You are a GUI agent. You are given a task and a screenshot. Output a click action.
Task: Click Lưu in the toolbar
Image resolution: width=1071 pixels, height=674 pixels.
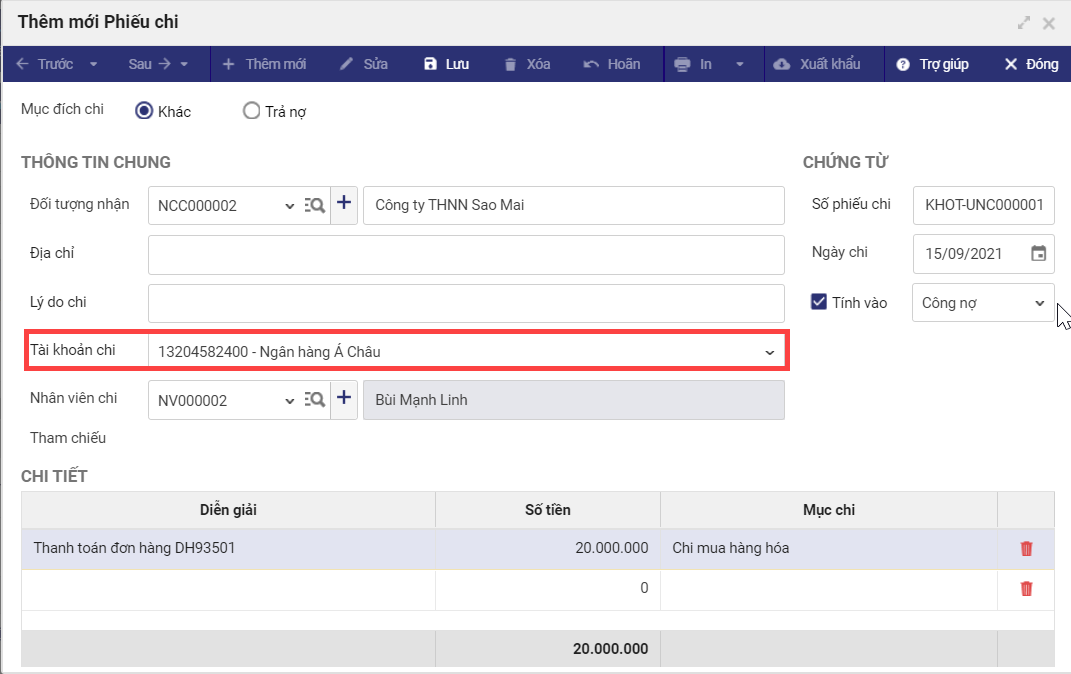(446, 64)
